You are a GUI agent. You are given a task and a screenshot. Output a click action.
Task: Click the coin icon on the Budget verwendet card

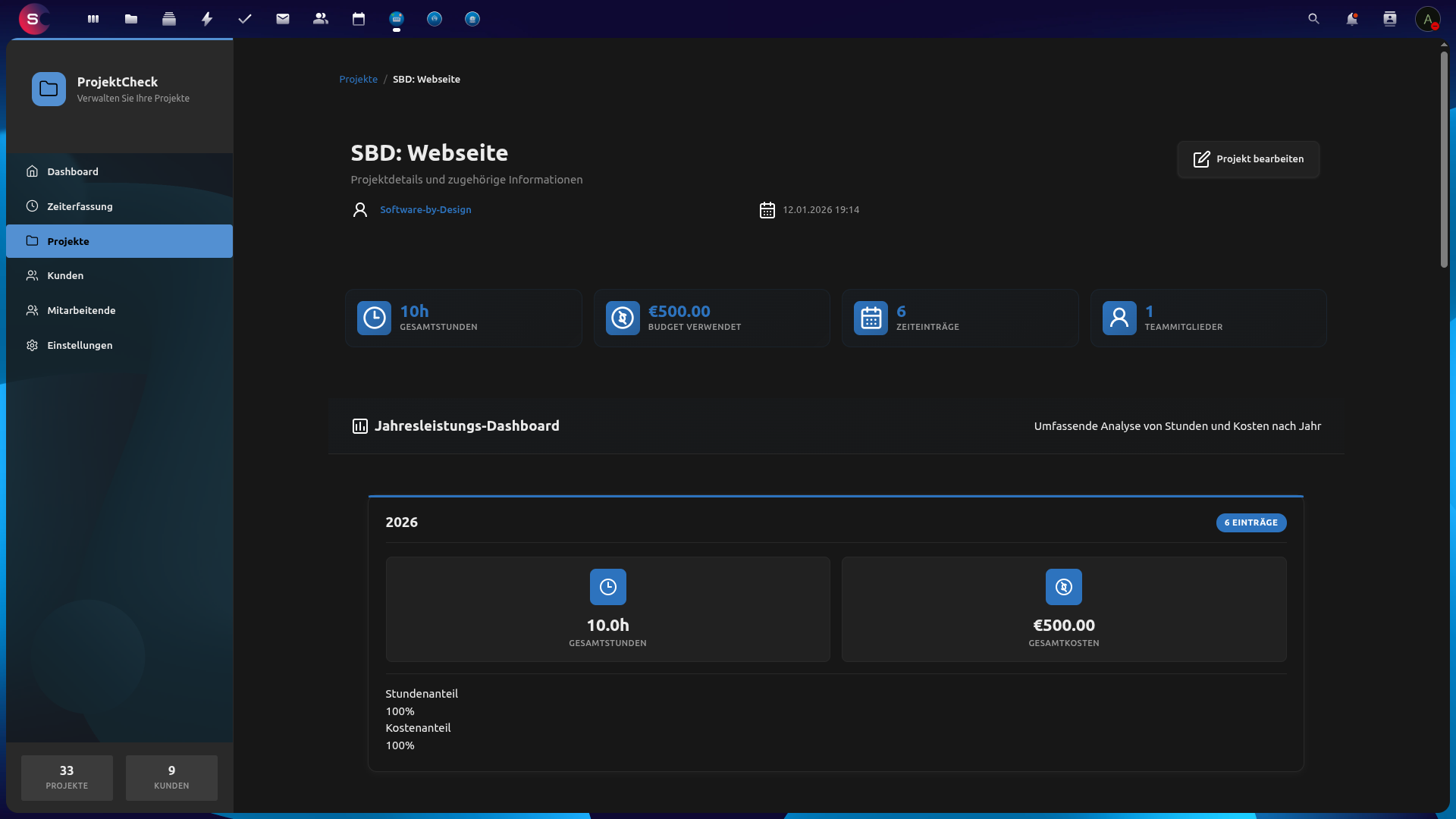click(623, 318)
